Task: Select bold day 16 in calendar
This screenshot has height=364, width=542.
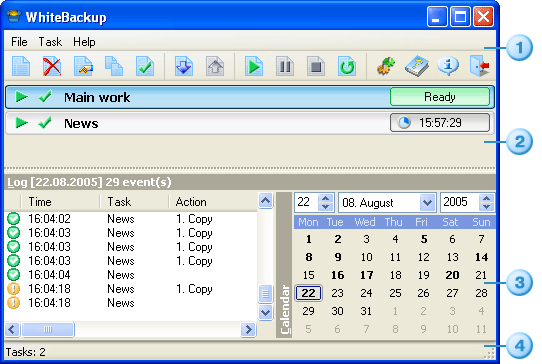Action: pyautogui.click(x=338, y=275)
